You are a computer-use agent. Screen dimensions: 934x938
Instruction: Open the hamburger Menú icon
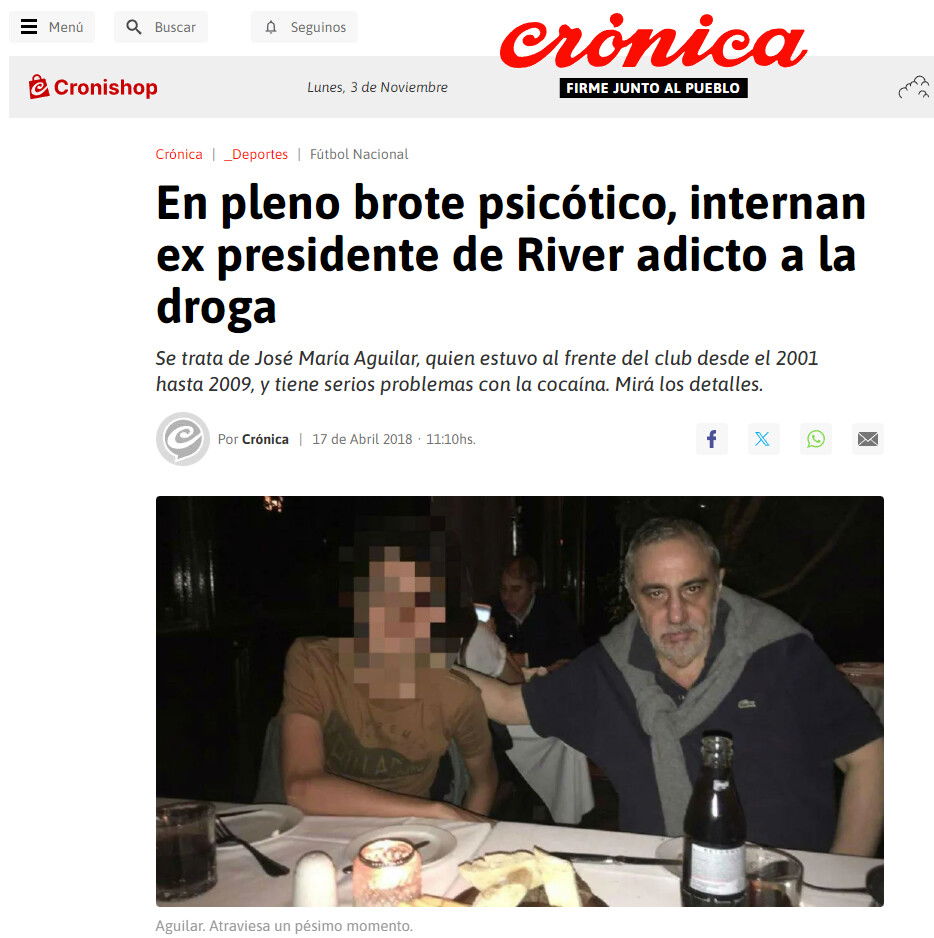[29, 27]
